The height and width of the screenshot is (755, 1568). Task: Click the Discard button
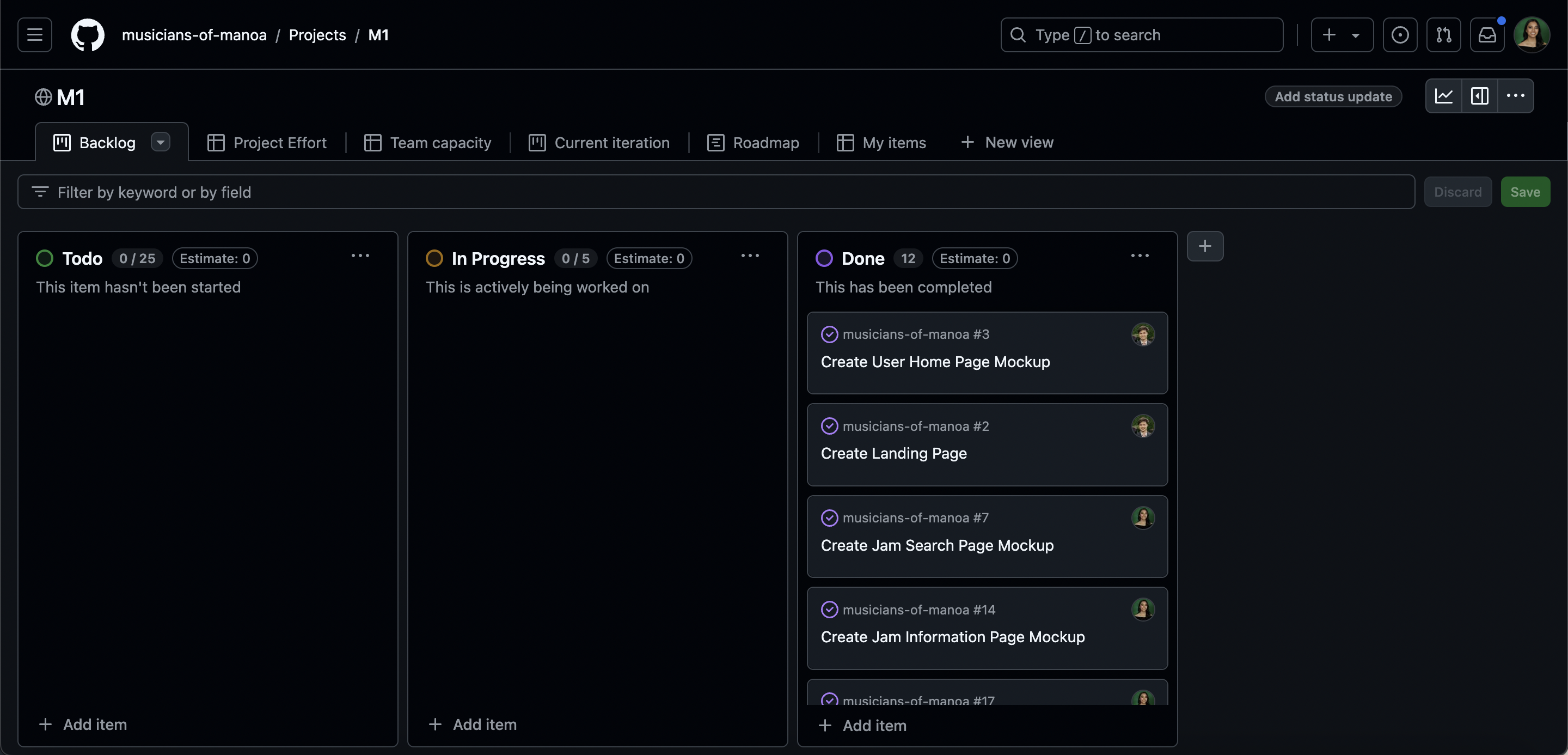click(1457, 192)
